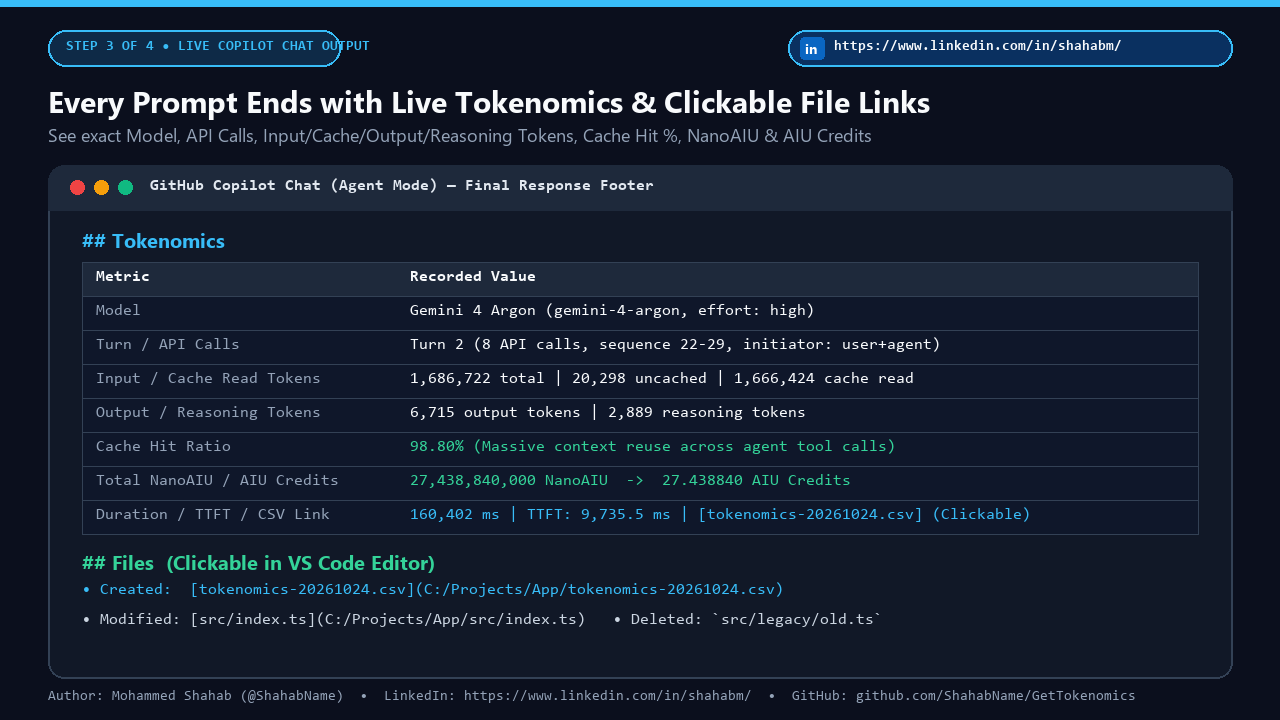Click the '160,402 ms' duration value
Image resolution: width=1280 pixels, height=720 pixels.
tap(455, 514)
